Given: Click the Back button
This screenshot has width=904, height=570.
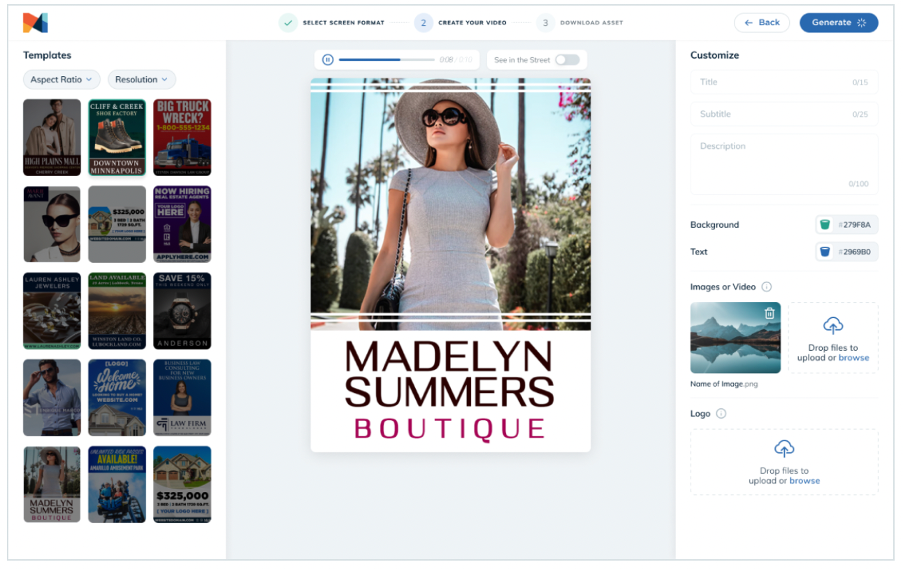Looking at the screenshot, I should click(x=762, y=22).
